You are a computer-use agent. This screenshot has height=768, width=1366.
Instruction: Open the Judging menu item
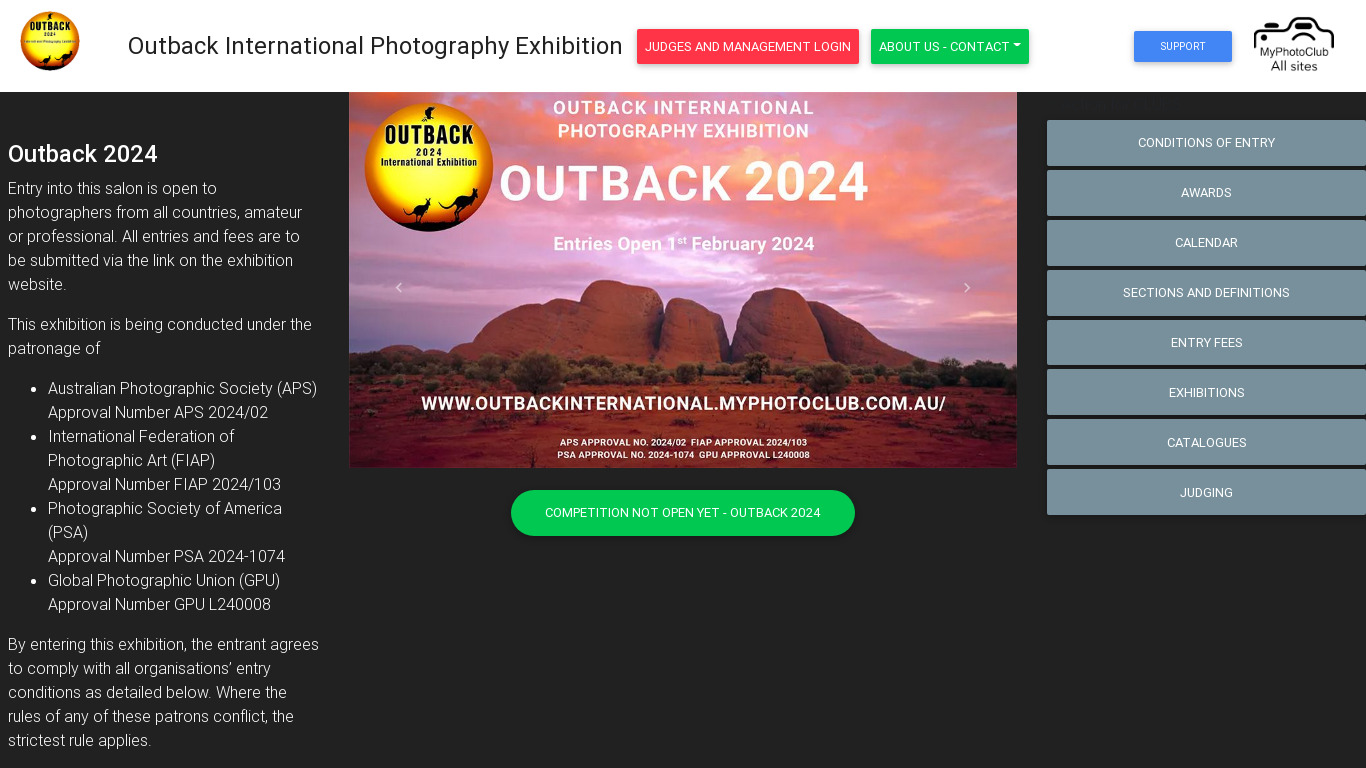pos(1206,493)
